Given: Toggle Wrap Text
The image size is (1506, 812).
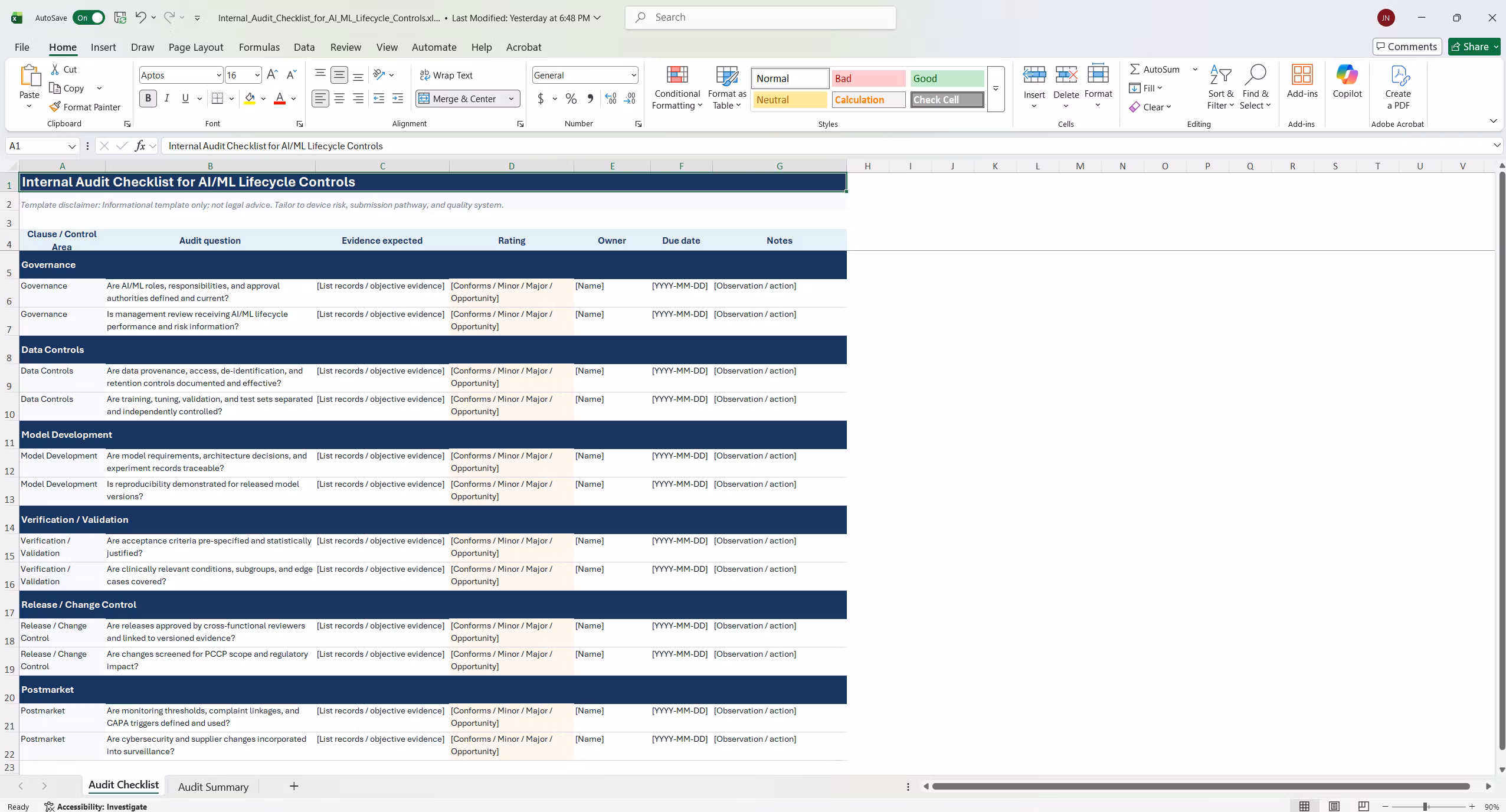Looking at the screenshot, I should click(x=446, y=75).
